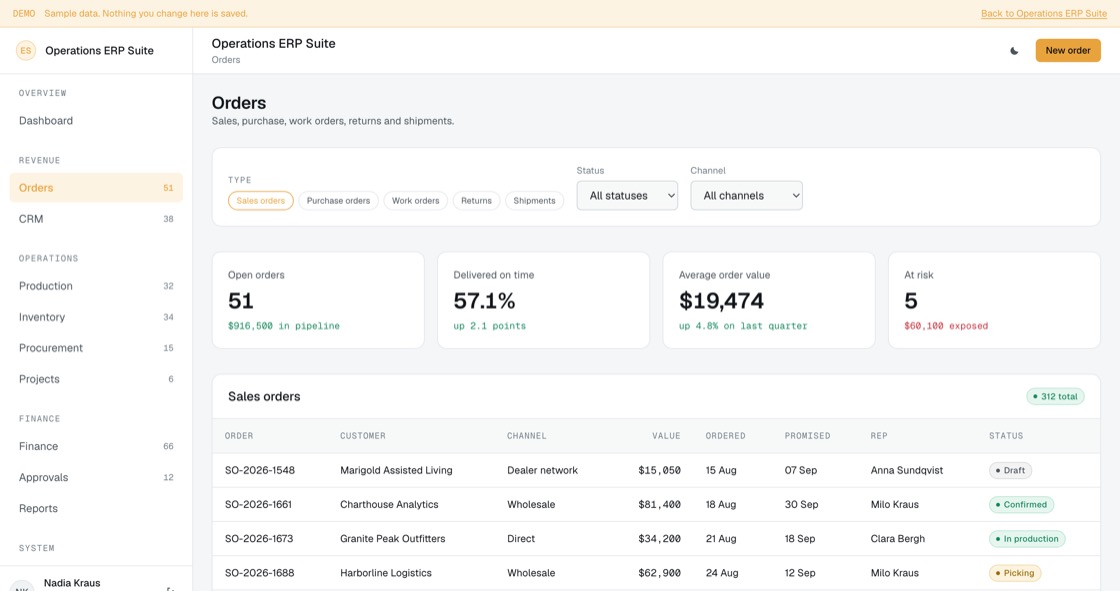Image resolution: width=1120 pixels, height=591 pixels.
Task: Click the Picking status badge
Action: click(1015, 573)
